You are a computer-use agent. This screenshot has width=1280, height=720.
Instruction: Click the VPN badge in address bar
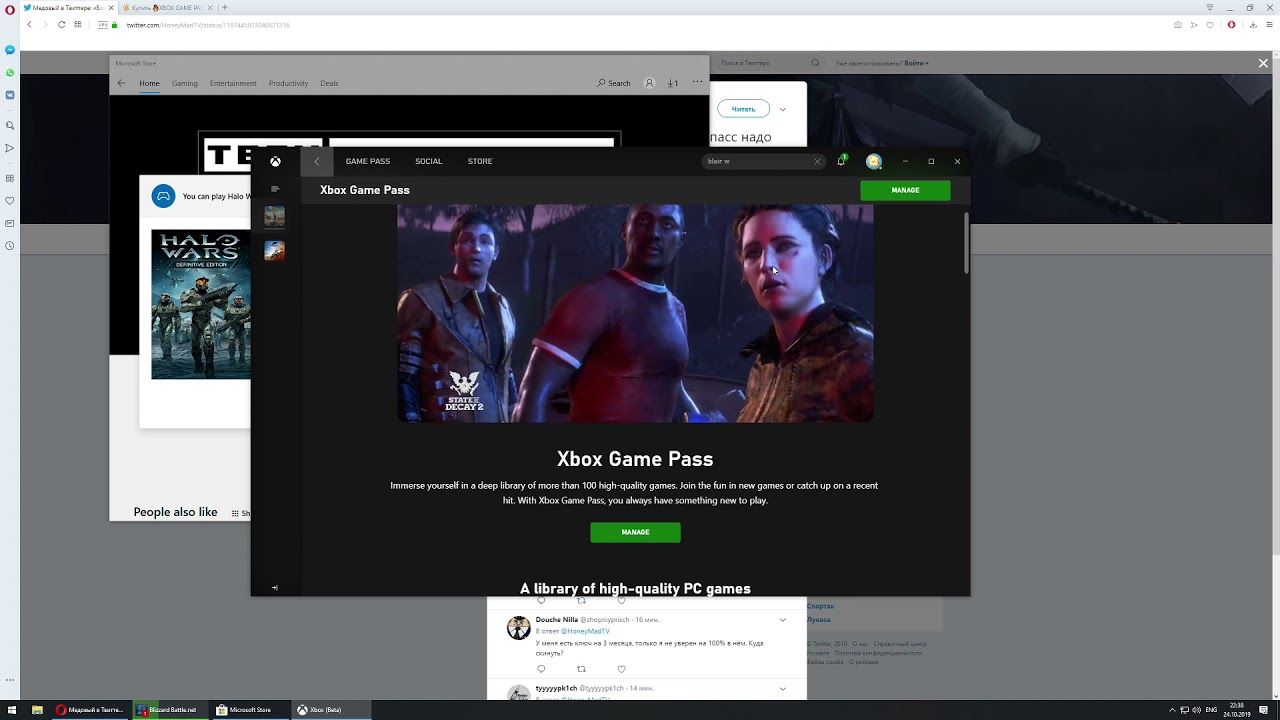click(x=103, y=25)
